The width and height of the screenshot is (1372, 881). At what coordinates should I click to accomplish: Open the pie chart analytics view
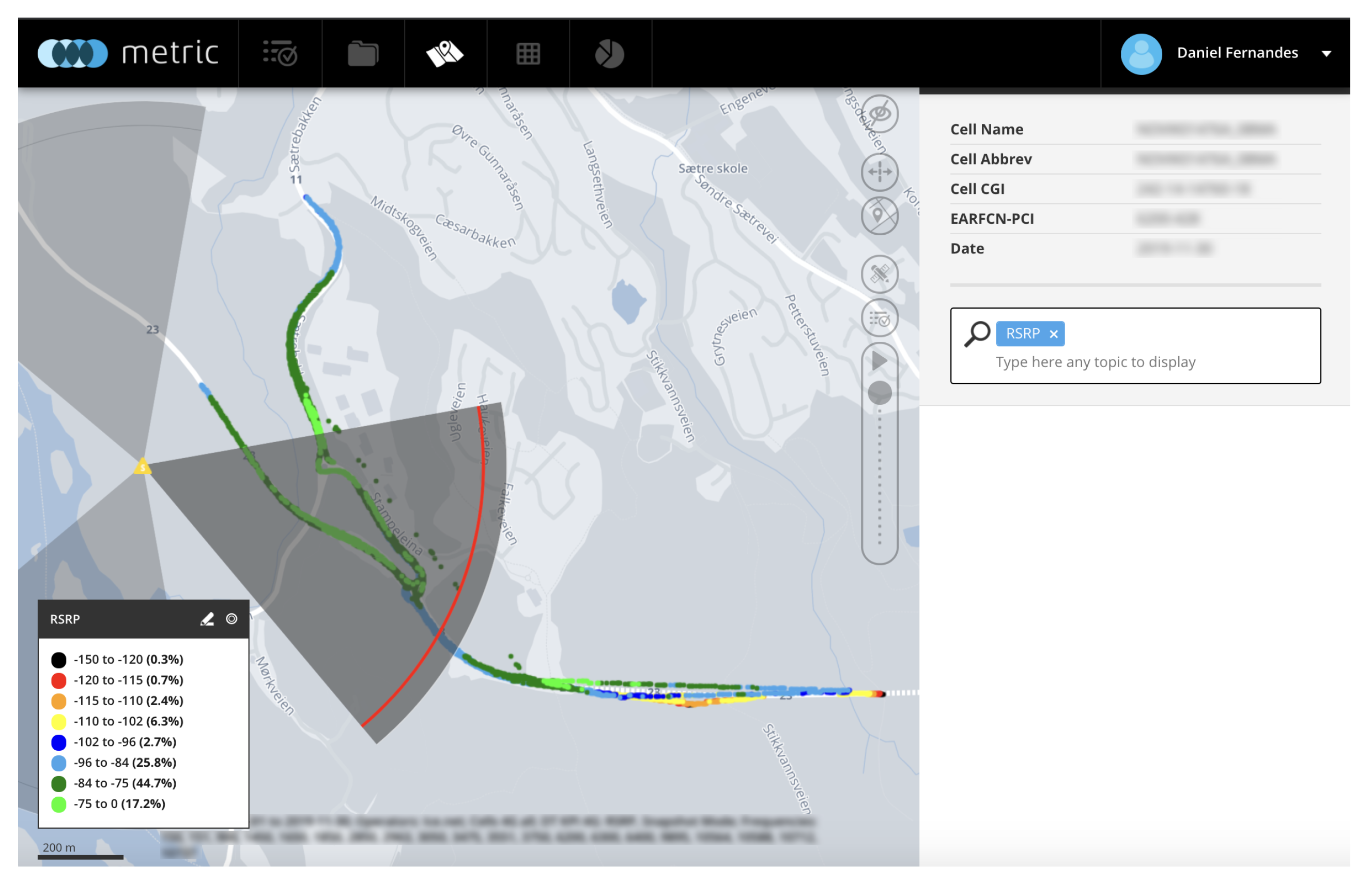pos(610,53)
